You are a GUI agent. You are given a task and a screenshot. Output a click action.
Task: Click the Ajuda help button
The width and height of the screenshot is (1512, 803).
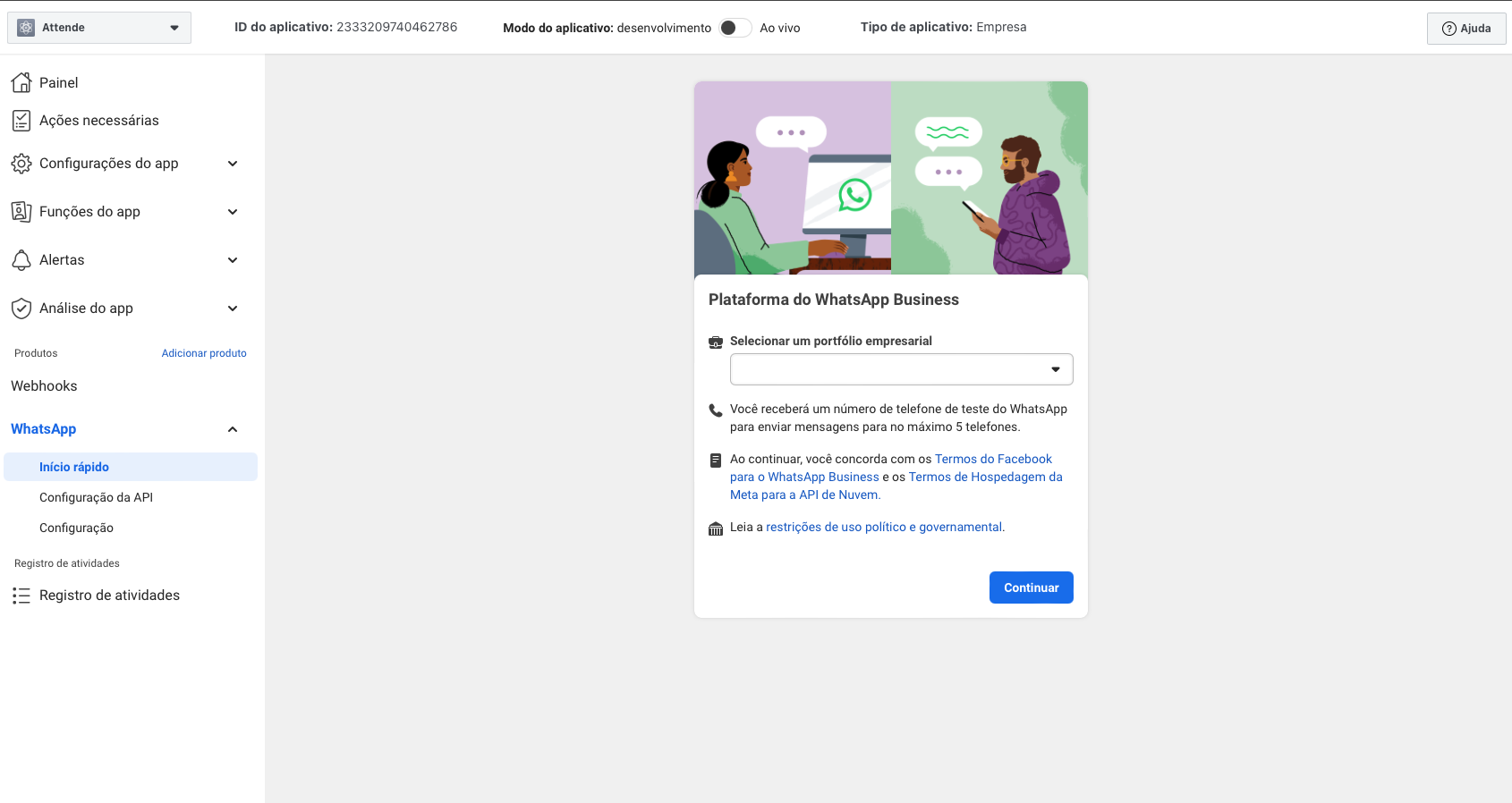[1466, 29]
